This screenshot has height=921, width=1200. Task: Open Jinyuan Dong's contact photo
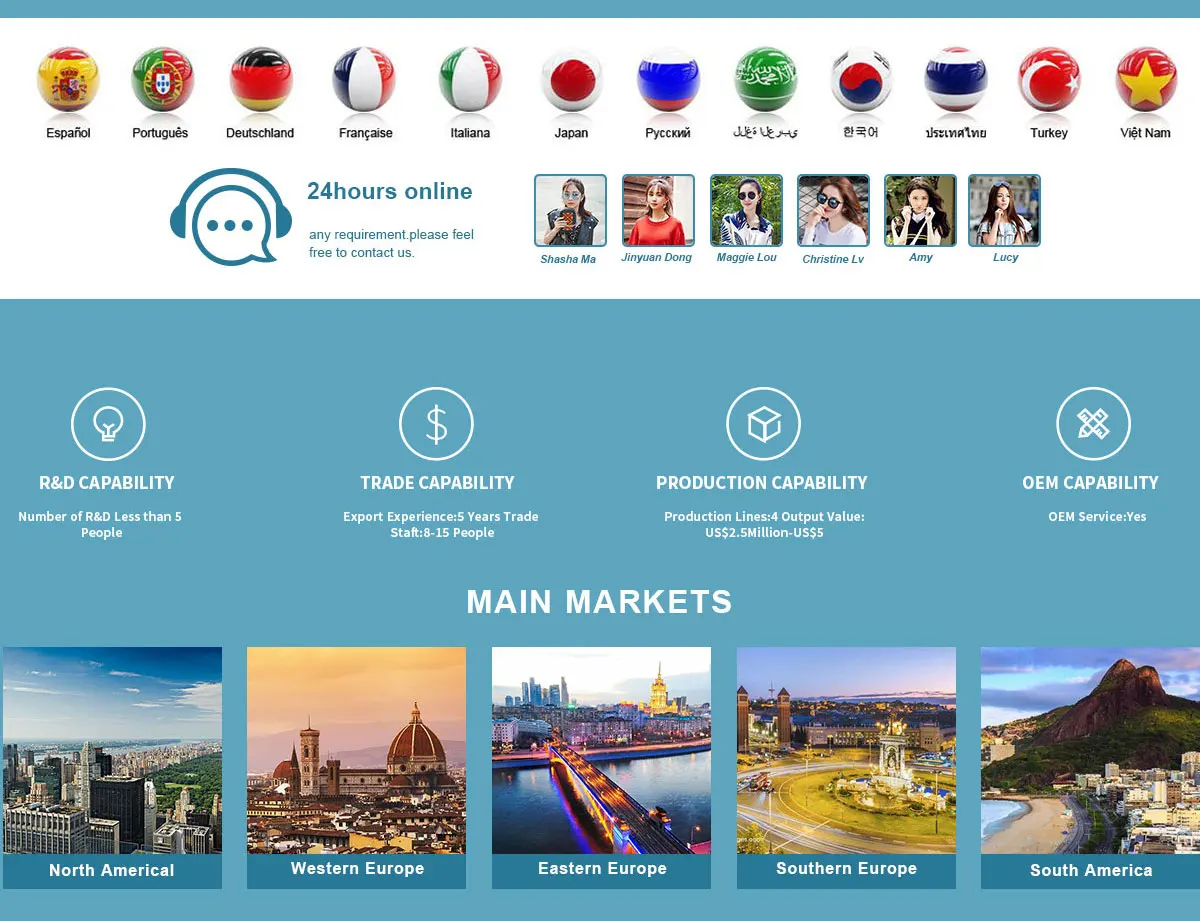point(658,211)
